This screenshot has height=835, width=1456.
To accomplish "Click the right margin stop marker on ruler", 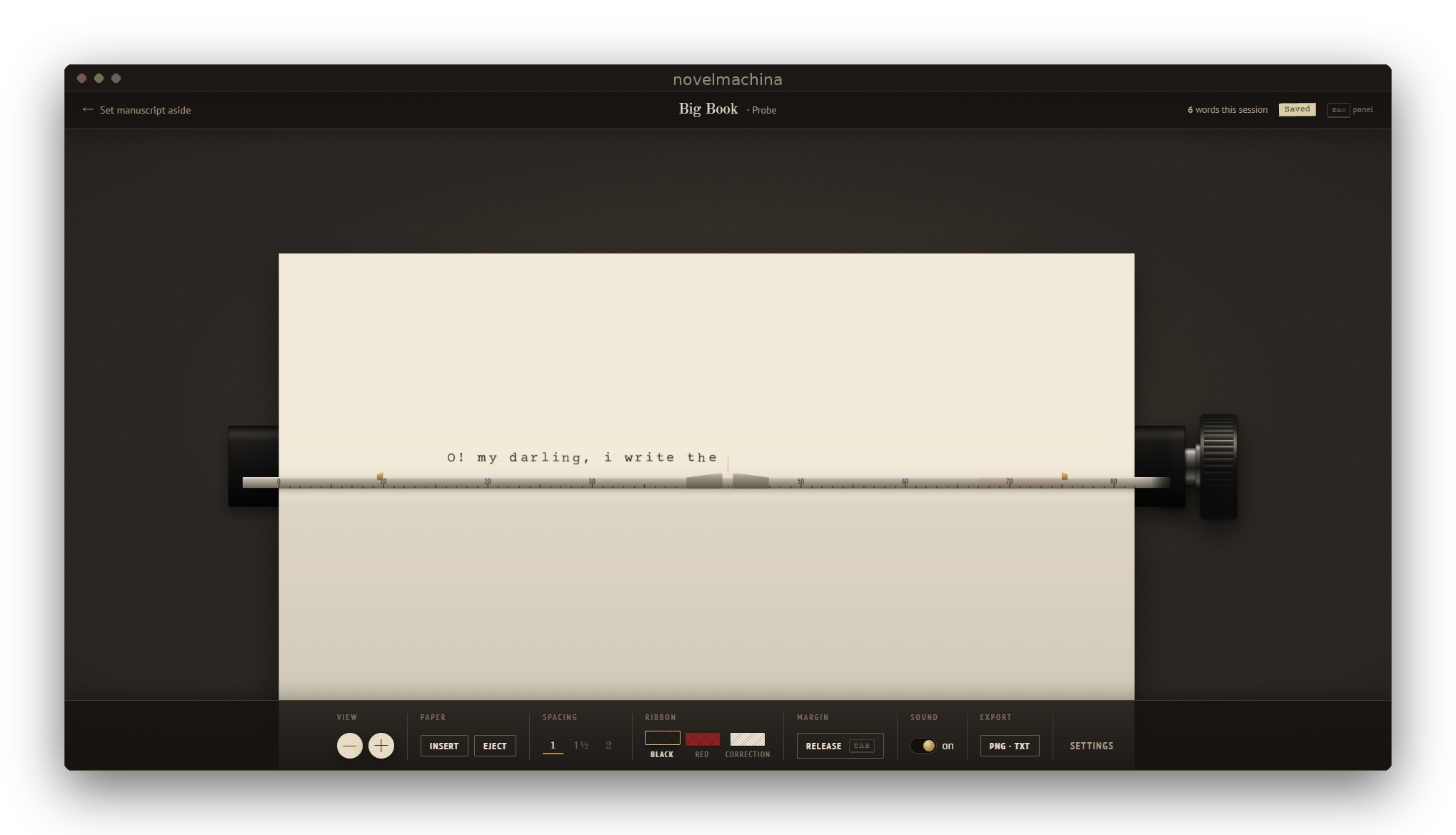I will pos(1064,476).
